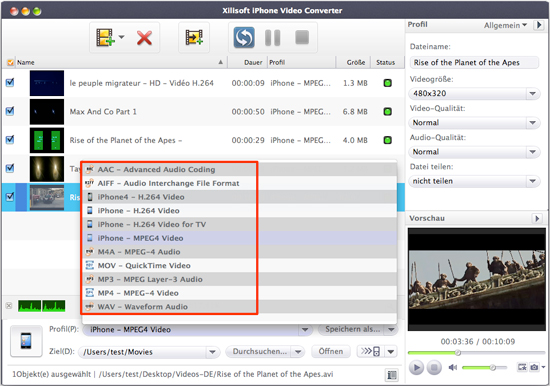Click the preview fullscreen icon
This screenshot has width=550, height=386.
click(x=522, y=367)
